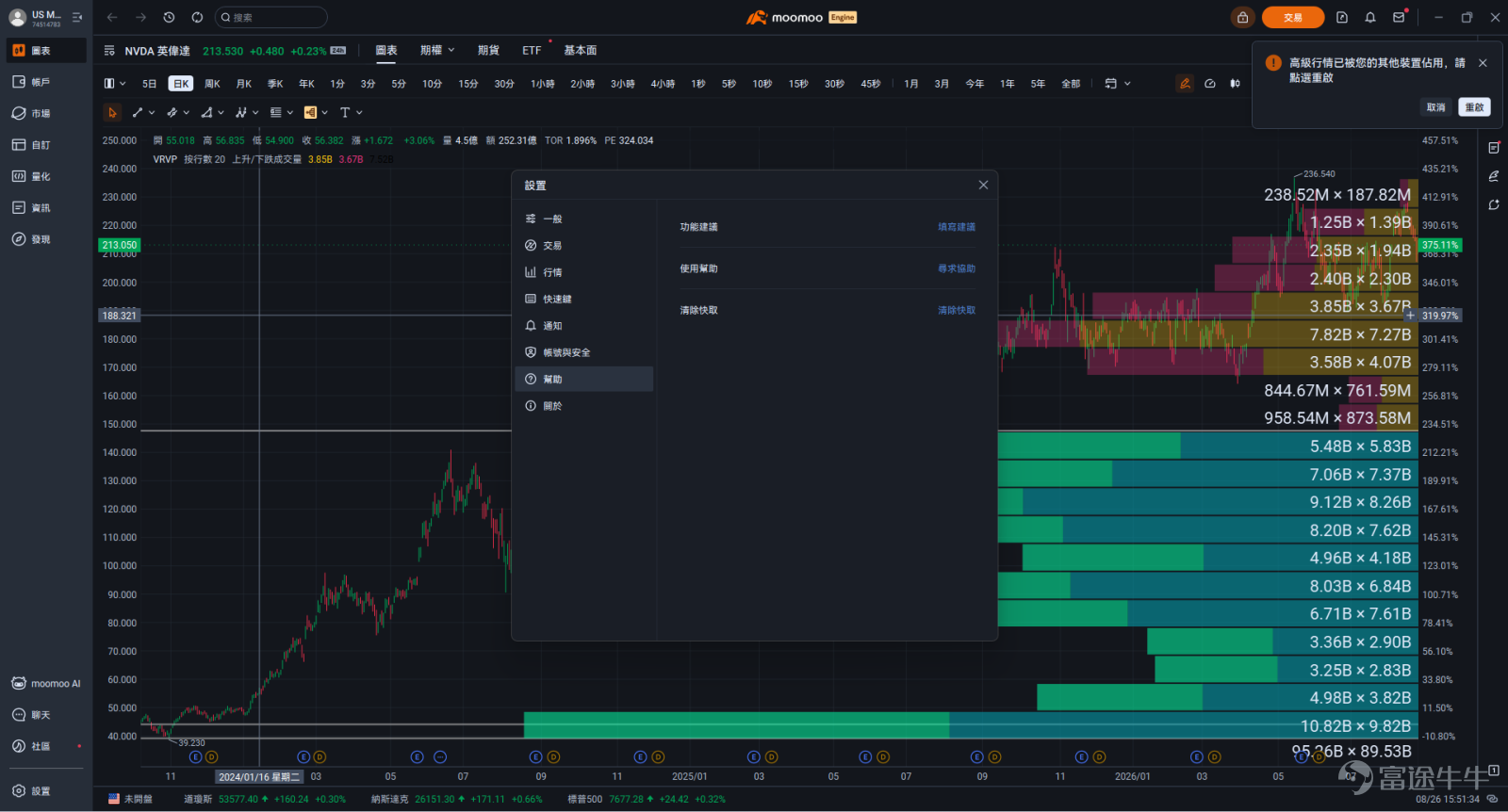Select 5日 five-day period
This screenshot has height=812, width=1508.
coord(149,83)
